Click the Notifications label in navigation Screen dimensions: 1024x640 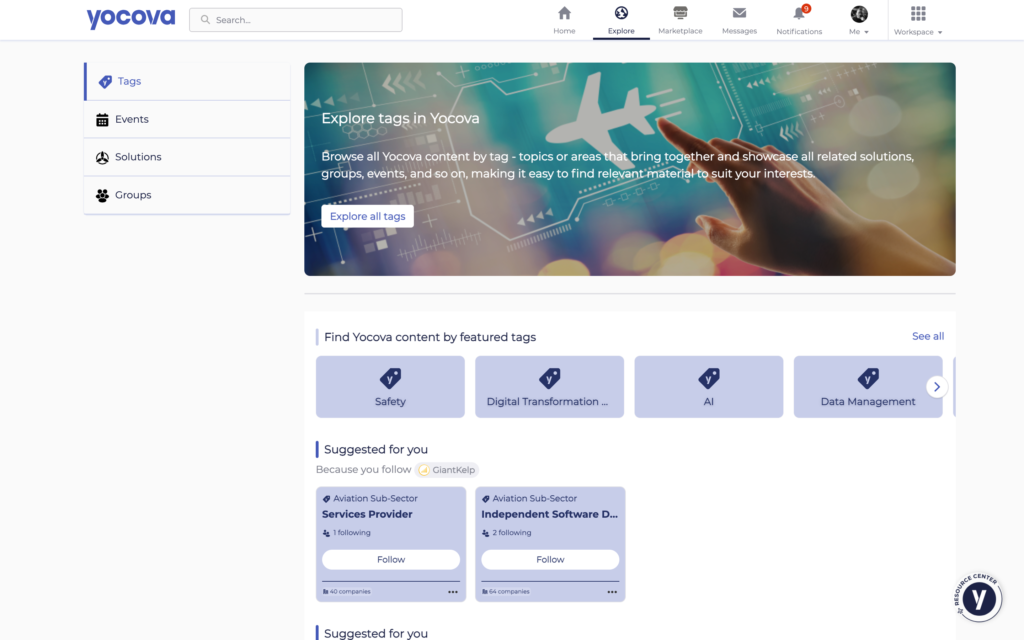(x=799, y=31)
